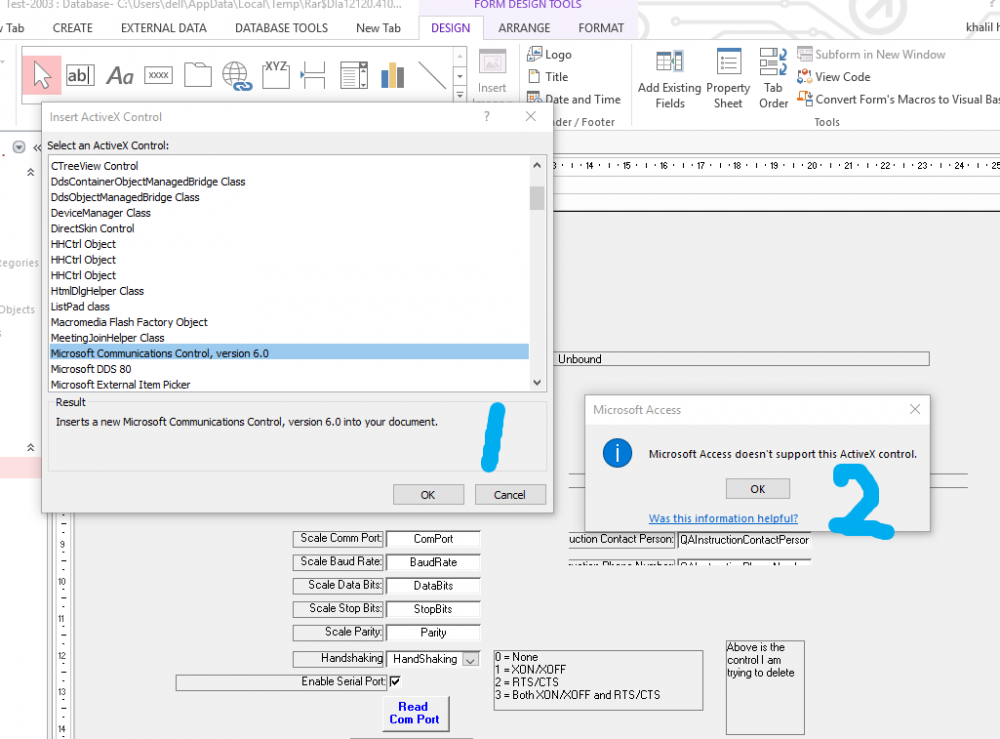This screenshot has width=1000, height=739.
Task: Switch to the CREATE ribbon tab
Action: 73,28
